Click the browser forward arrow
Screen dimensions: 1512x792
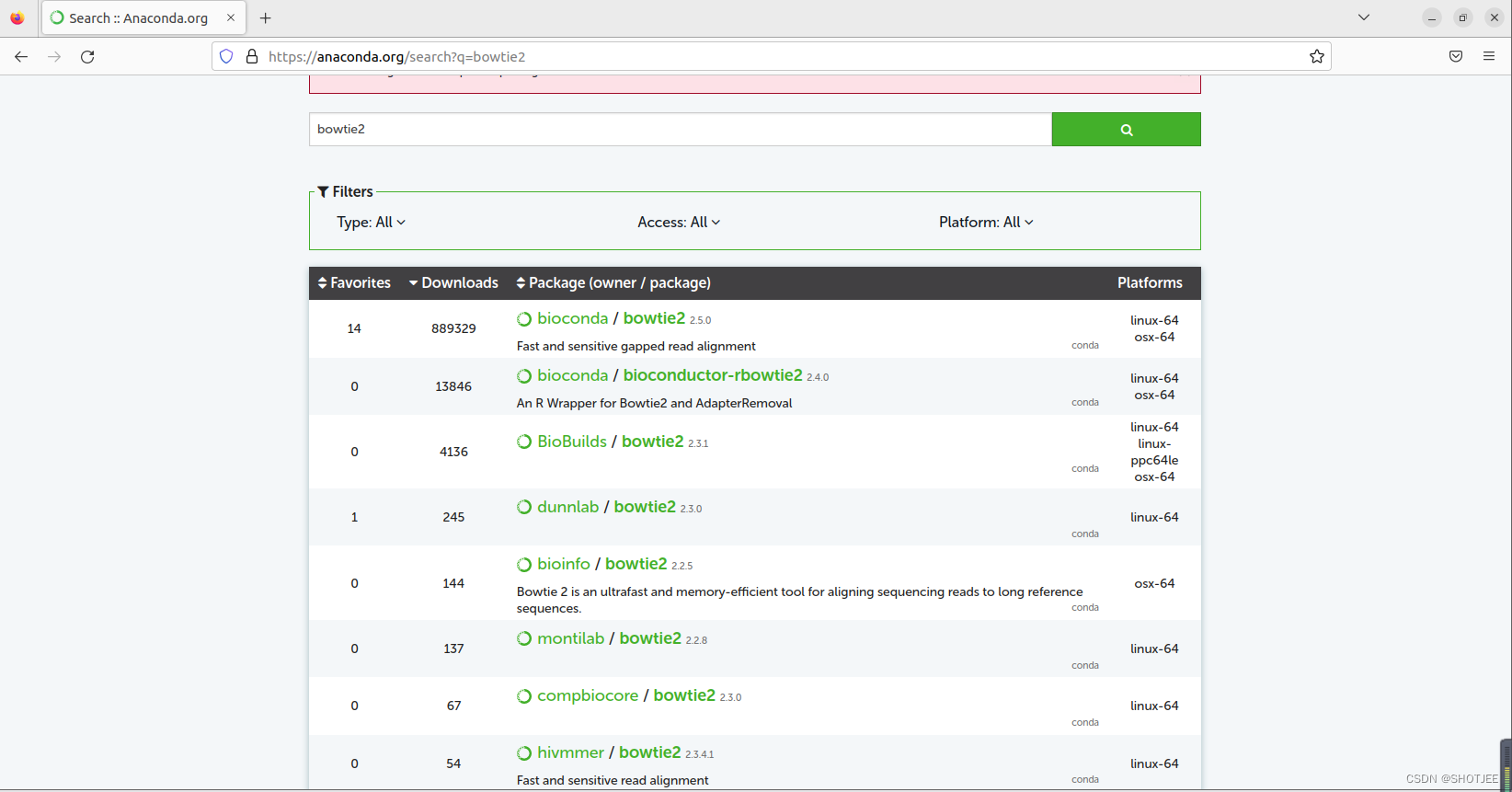tap(54, 57)
